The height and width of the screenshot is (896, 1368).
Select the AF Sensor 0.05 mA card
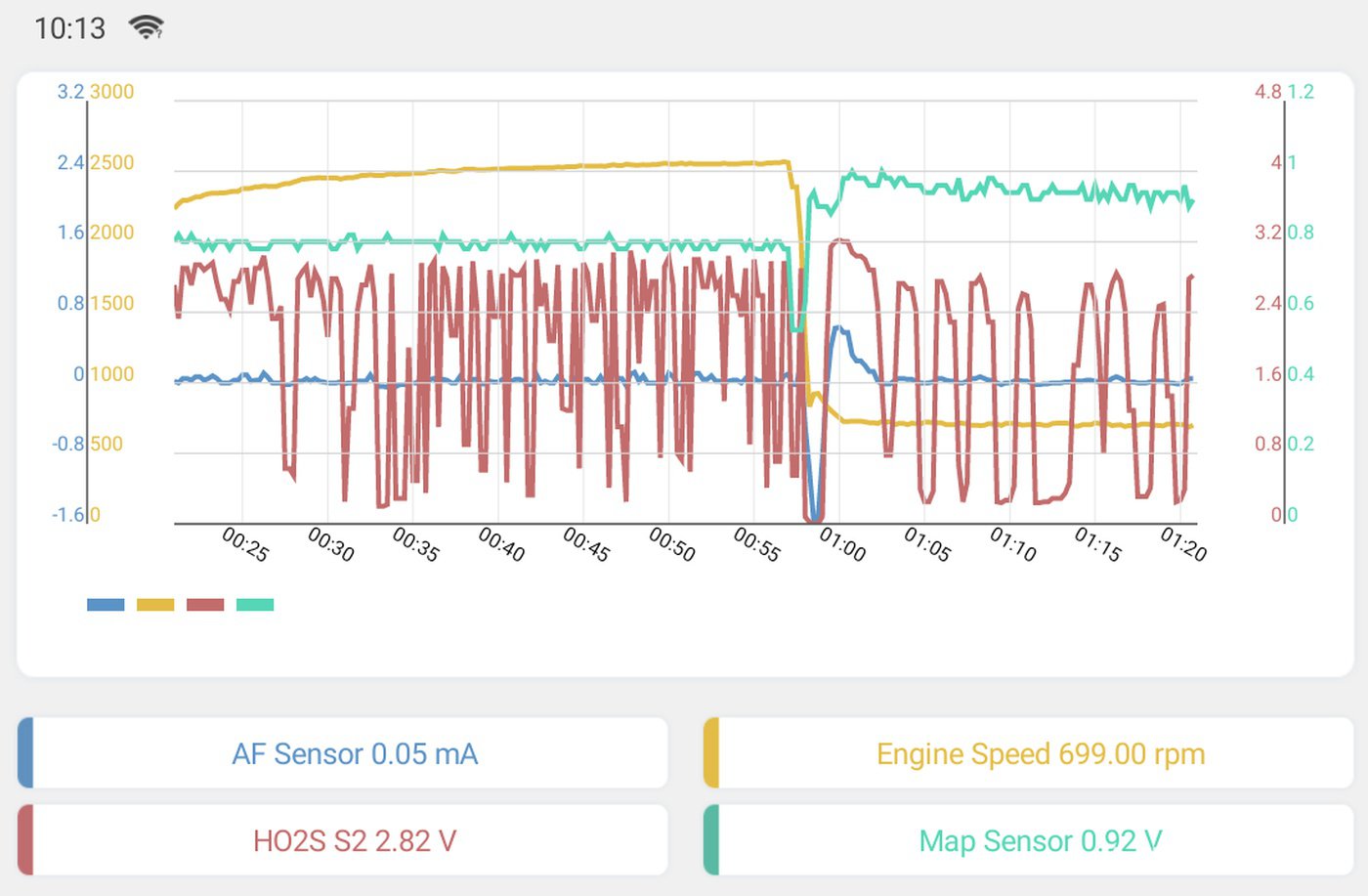click(x=343, y=753)
